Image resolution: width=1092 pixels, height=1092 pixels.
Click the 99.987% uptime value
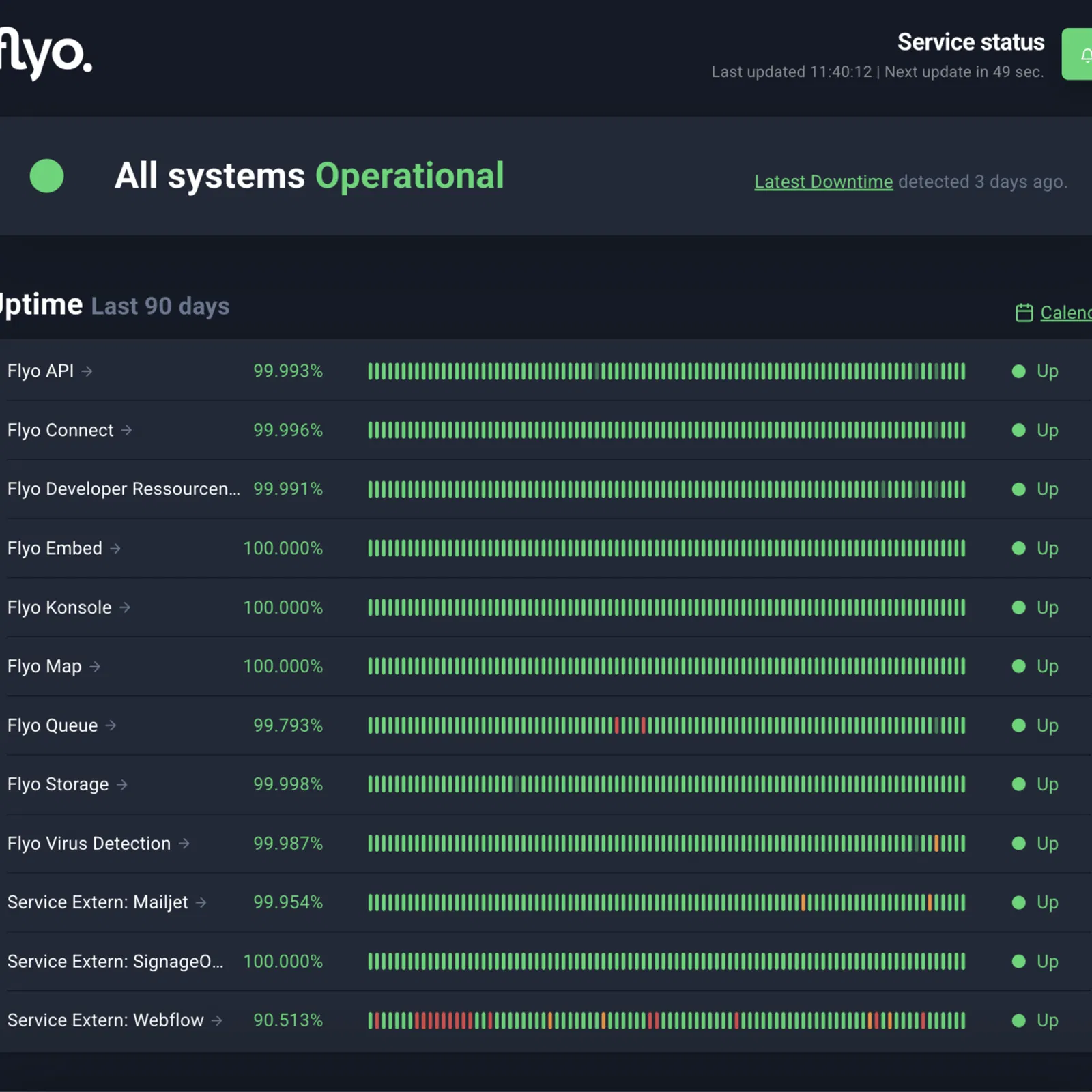pyautogui.click(x=288, y=844)
